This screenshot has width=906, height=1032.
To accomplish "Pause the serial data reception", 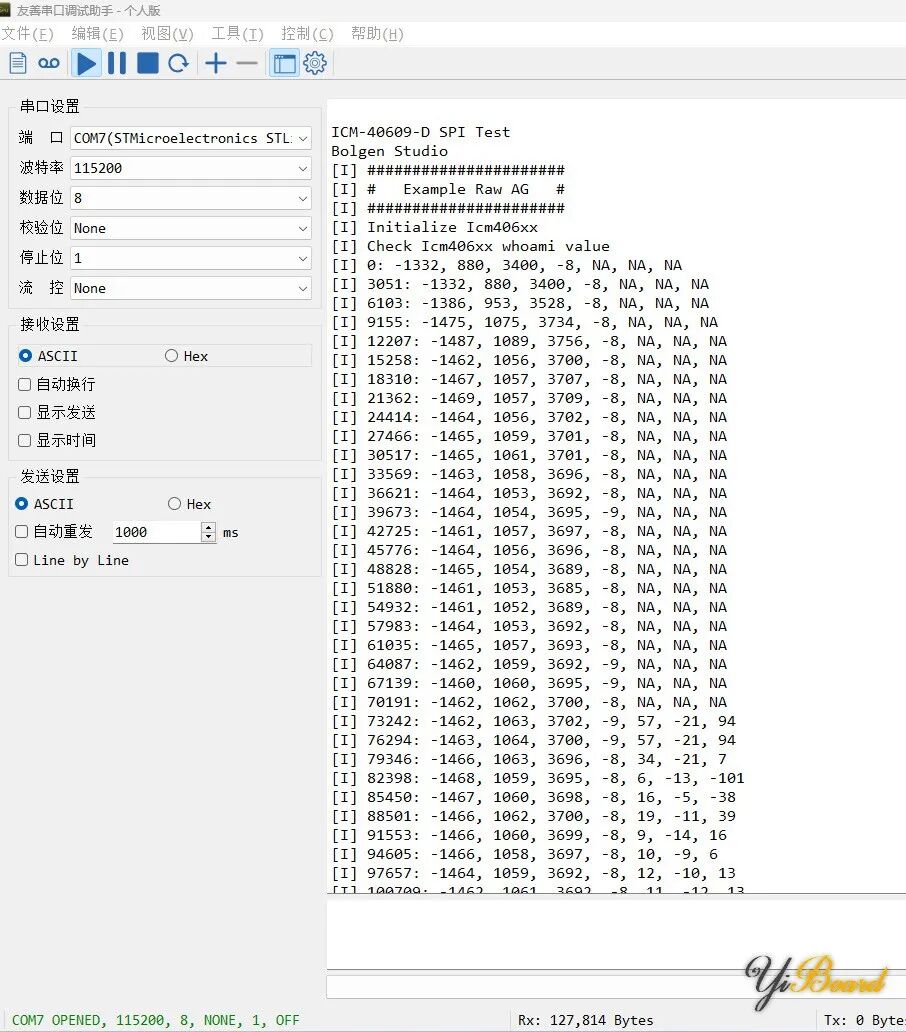I will [x=116, y=63].
